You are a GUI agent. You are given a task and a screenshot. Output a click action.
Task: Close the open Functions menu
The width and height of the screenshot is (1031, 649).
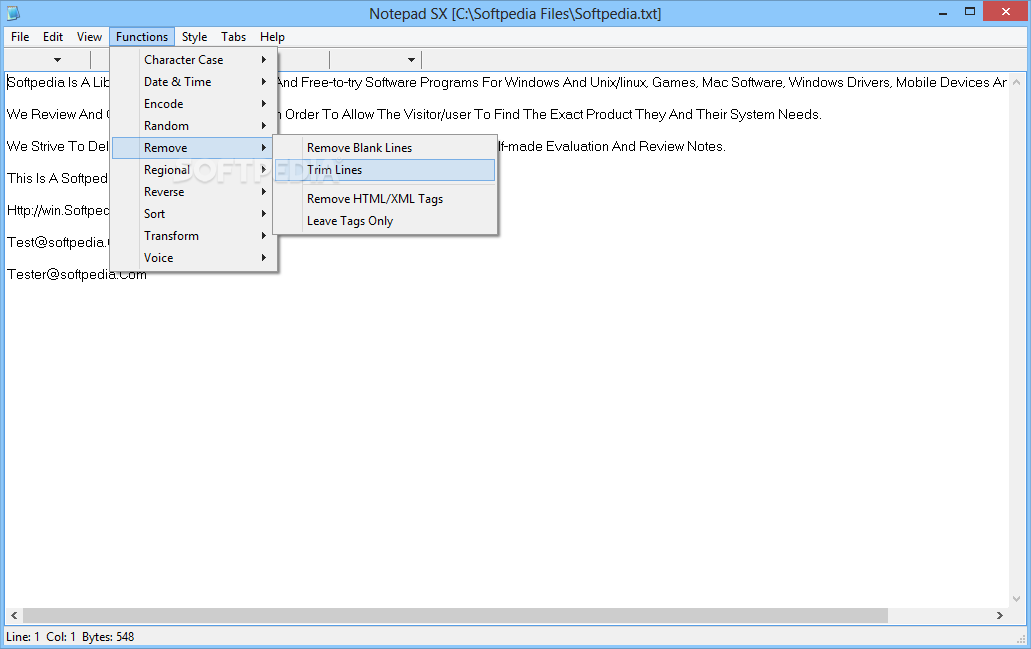(141, 37)
